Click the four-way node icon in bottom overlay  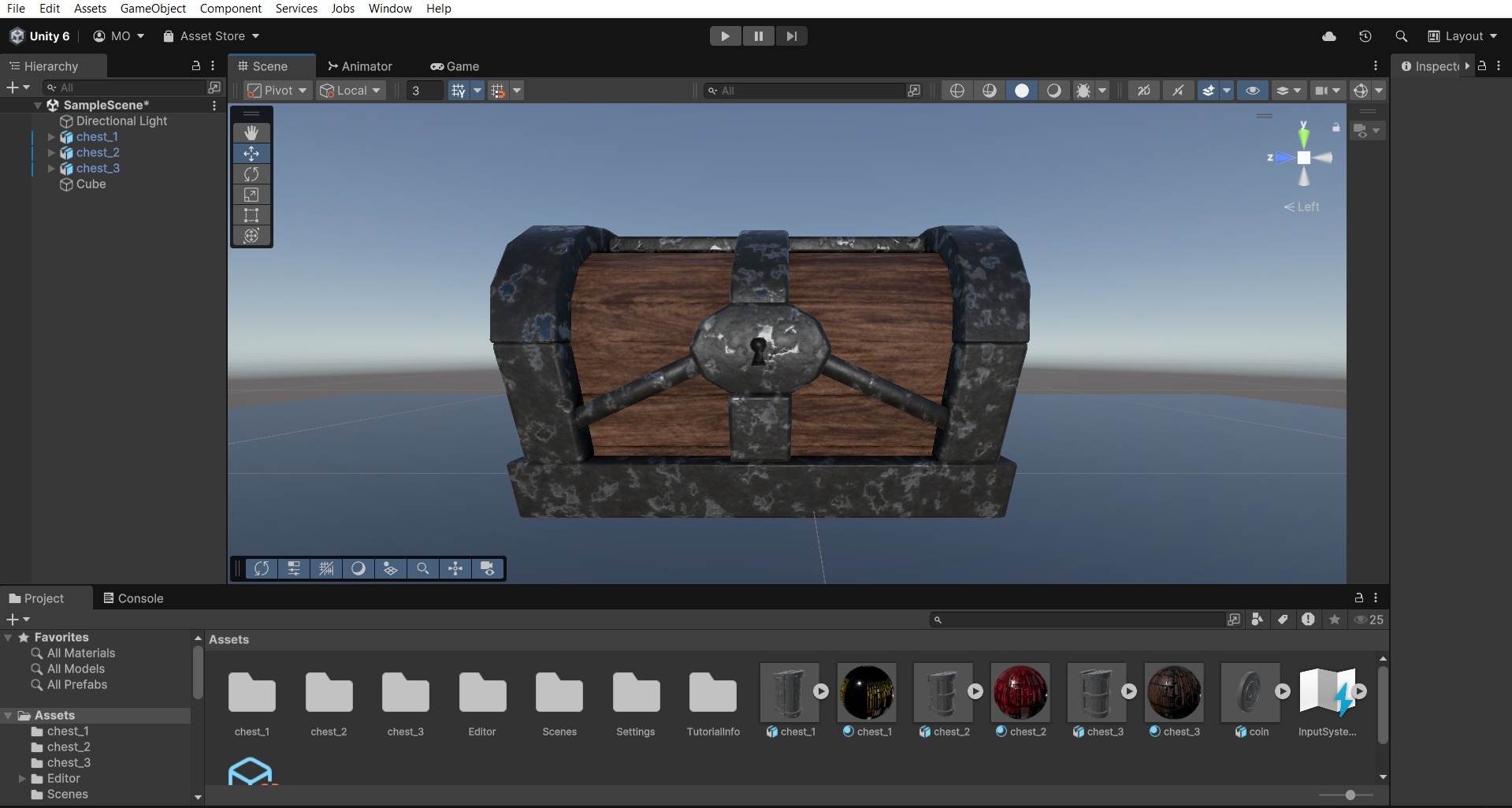(455, 568)
